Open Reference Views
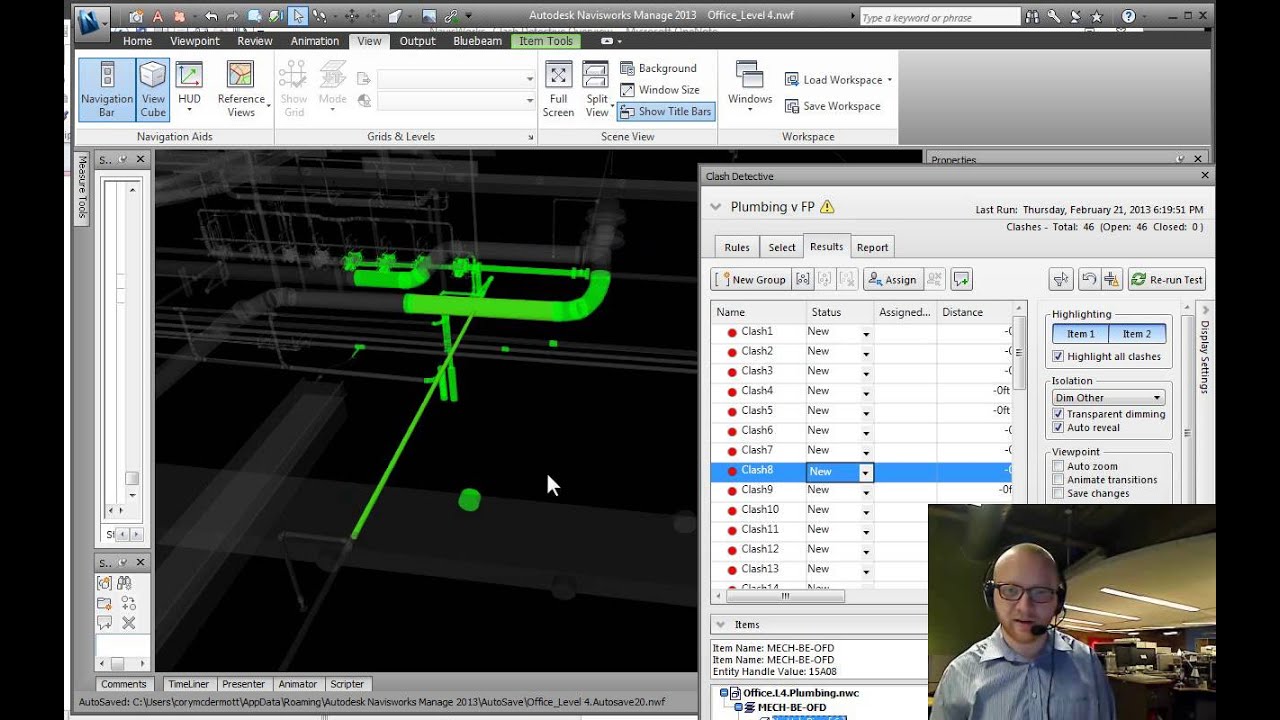Viewport: 1280px width, 720px height. pos(241,90)
